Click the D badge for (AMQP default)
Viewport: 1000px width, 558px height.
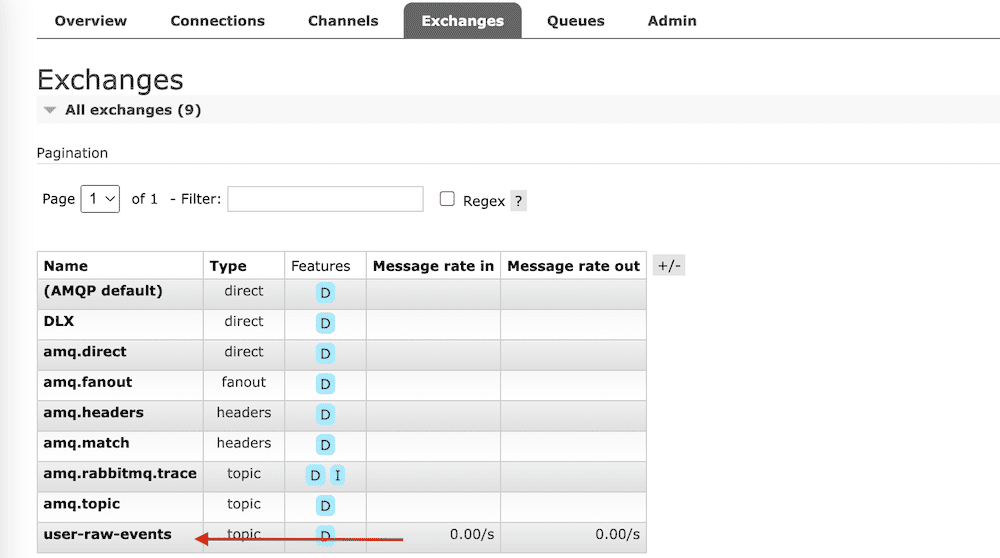(325, 293)
